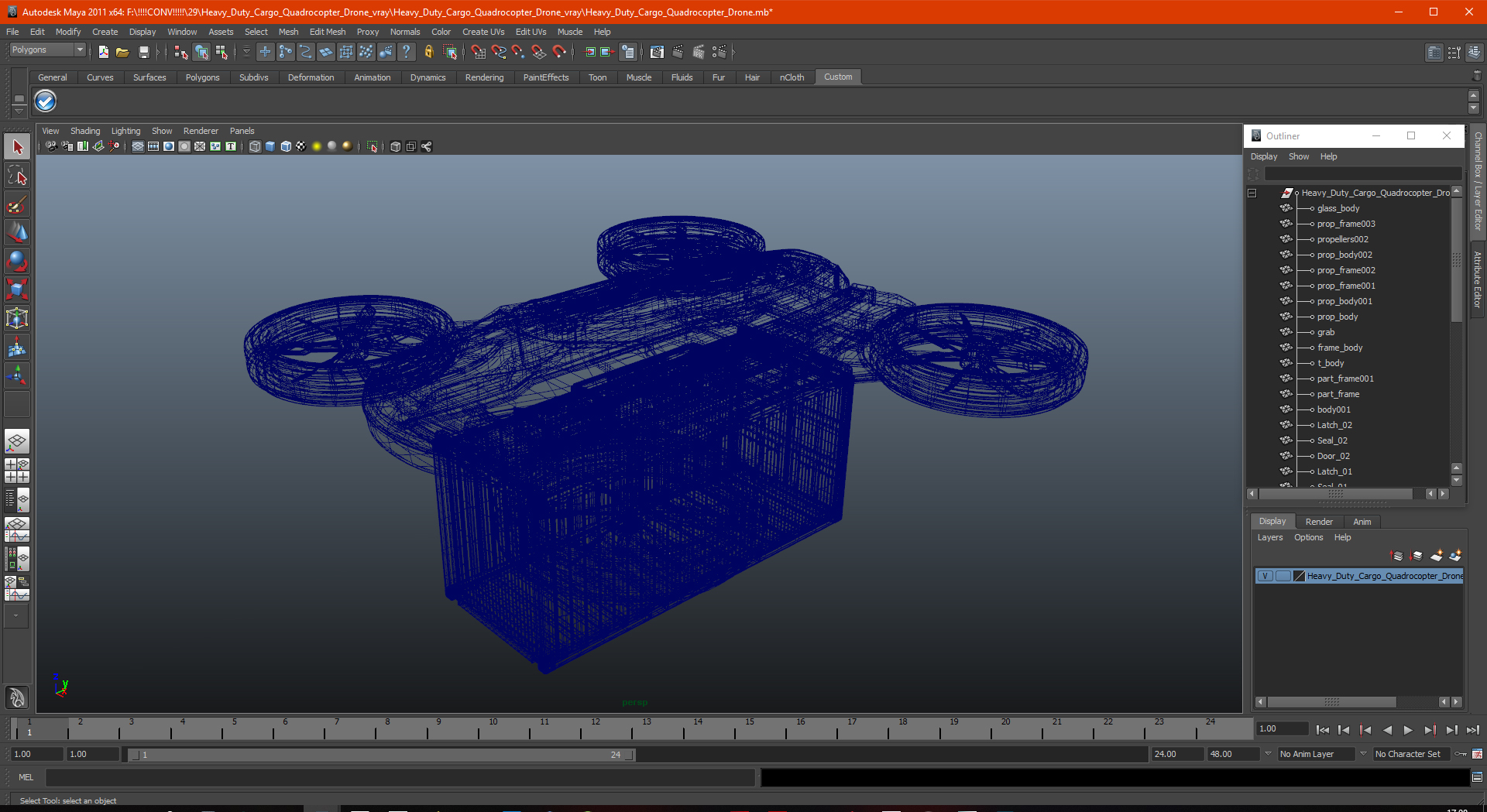Image resolution: width=1487 pixels, height=812 pixels.
Task: Collapse the Heavy_Duty_Cargo_Quadrocopter outliner node
Action: (x=1252, y=193)
